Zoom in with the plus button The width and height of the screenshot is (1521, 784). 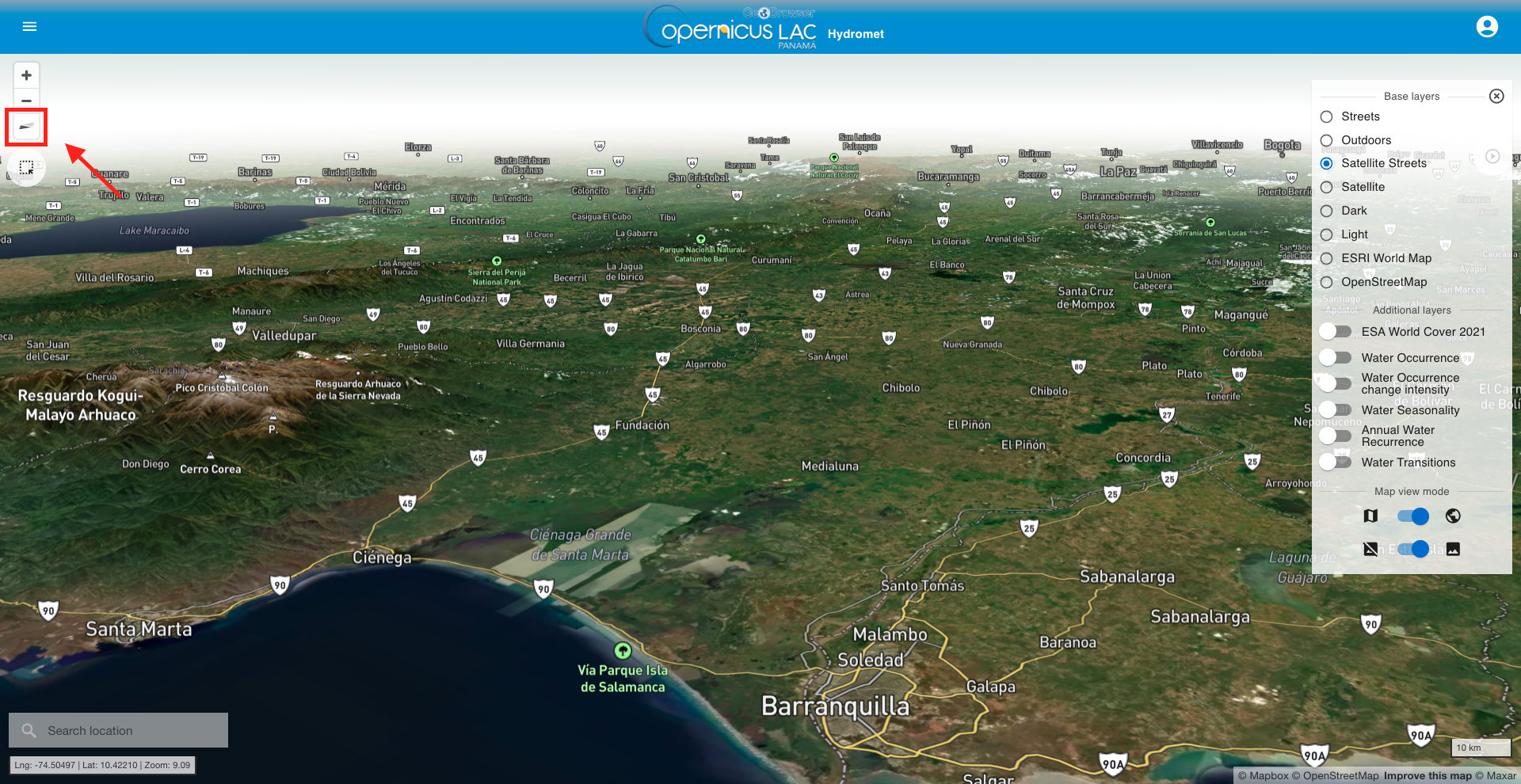(x=26, y=75)
